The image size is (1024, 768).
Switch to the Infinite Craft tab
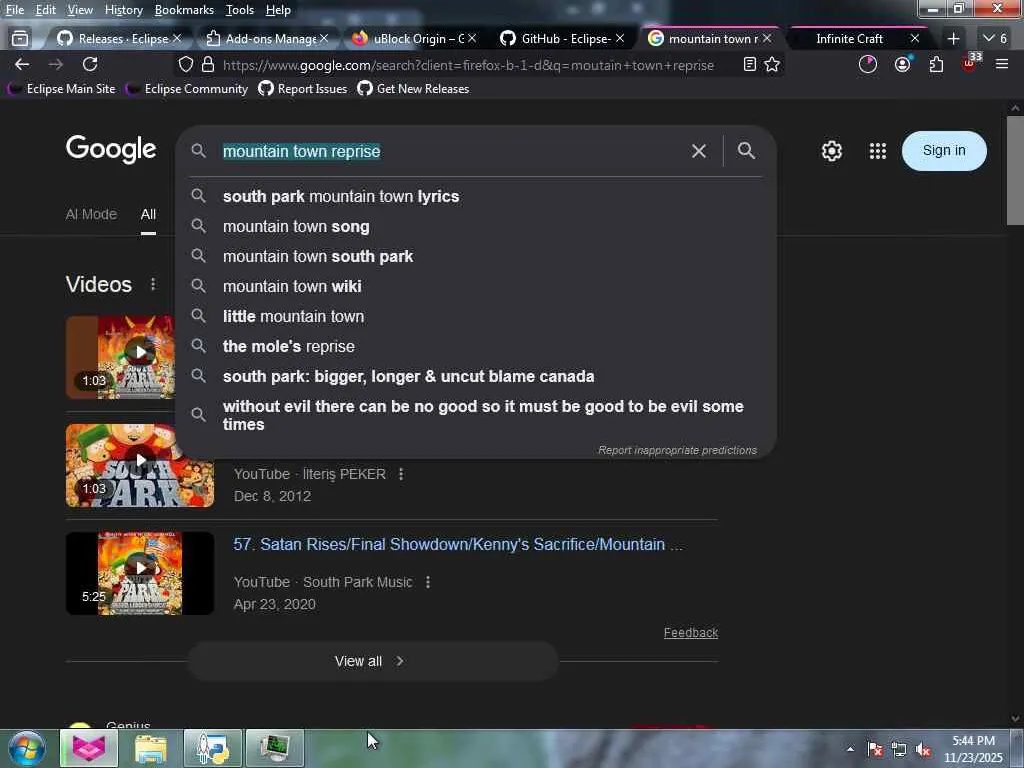(849, 39)
